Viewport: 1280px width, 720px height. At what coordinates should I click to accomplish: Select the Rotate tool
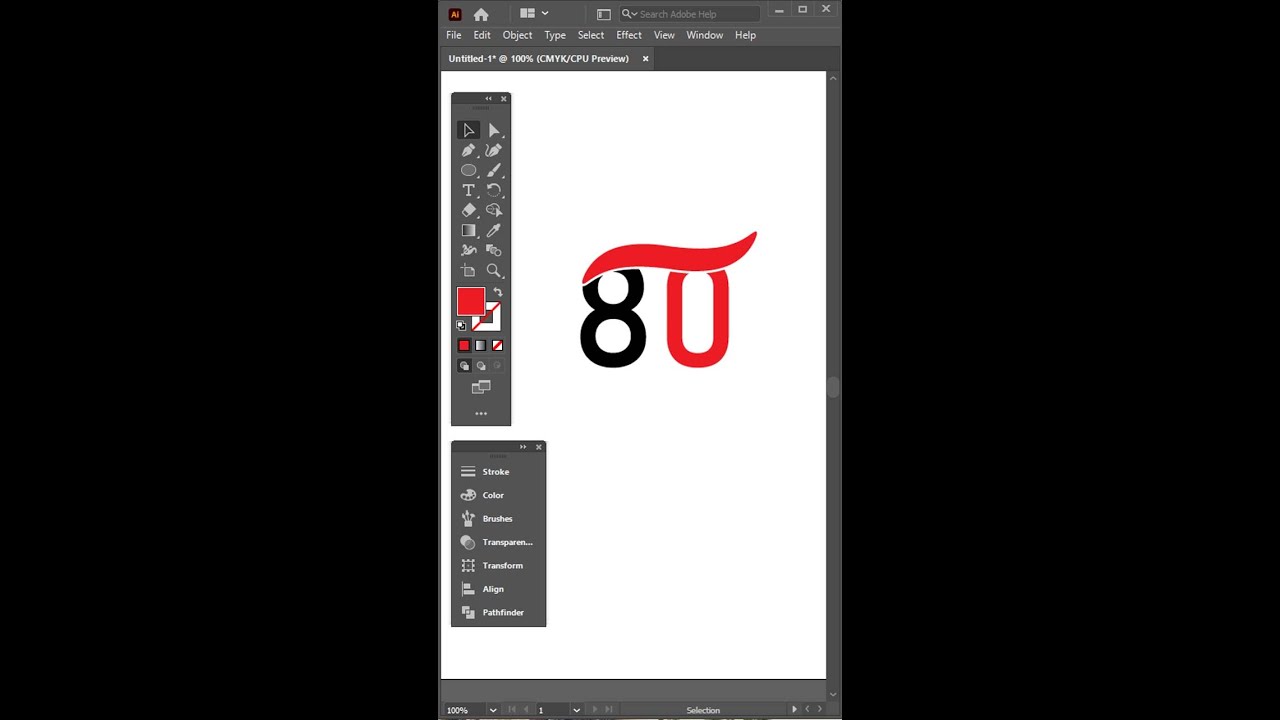coord(493,190)
